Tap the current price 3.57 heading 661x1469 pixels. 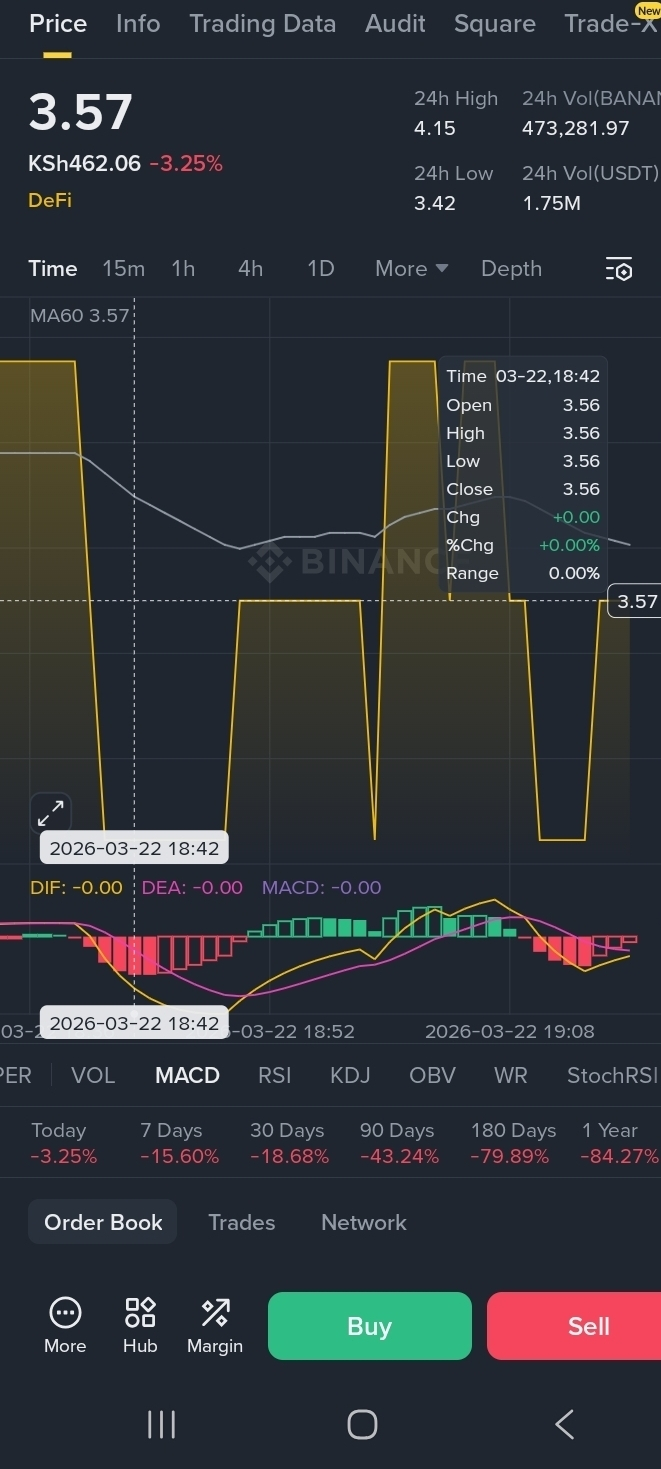point(80,112)
